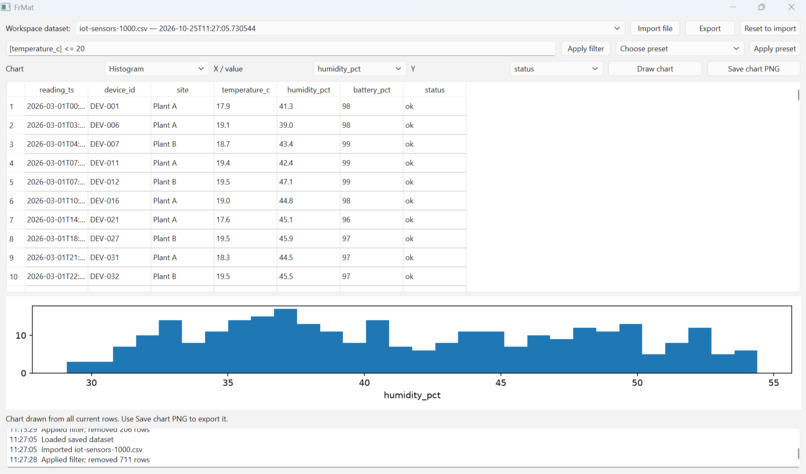The height and width of the screenshot is (474, 806).
Task: Select row header number 5
Action: click(x=15, y=182)
